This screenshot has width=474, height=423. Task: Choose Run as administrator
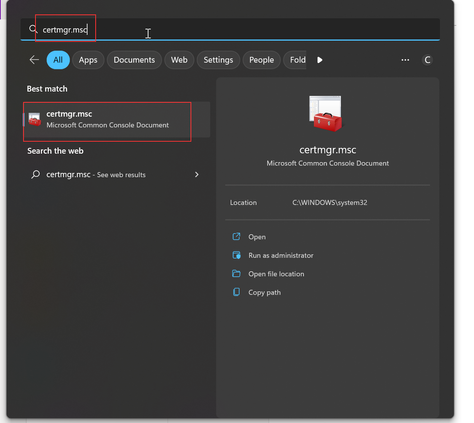[x=281, y=255]
